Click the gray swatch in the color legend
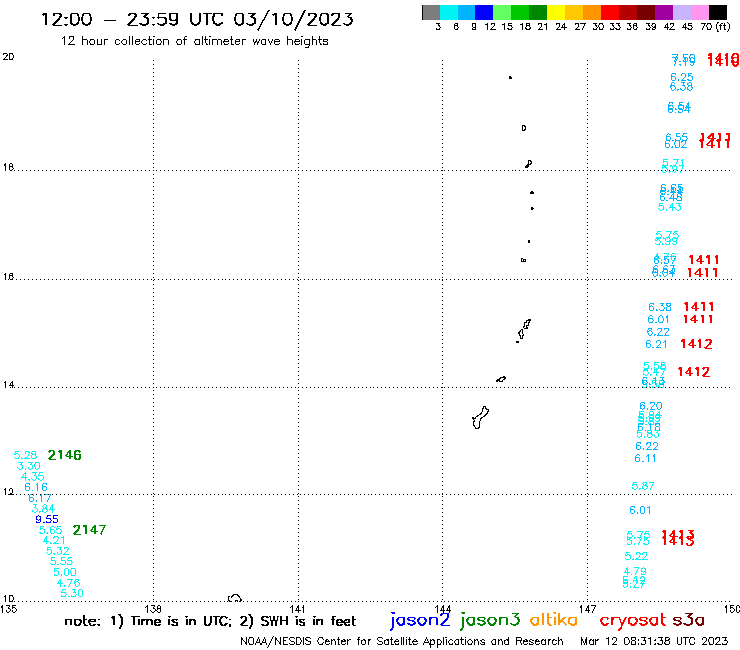 [431, 12]
